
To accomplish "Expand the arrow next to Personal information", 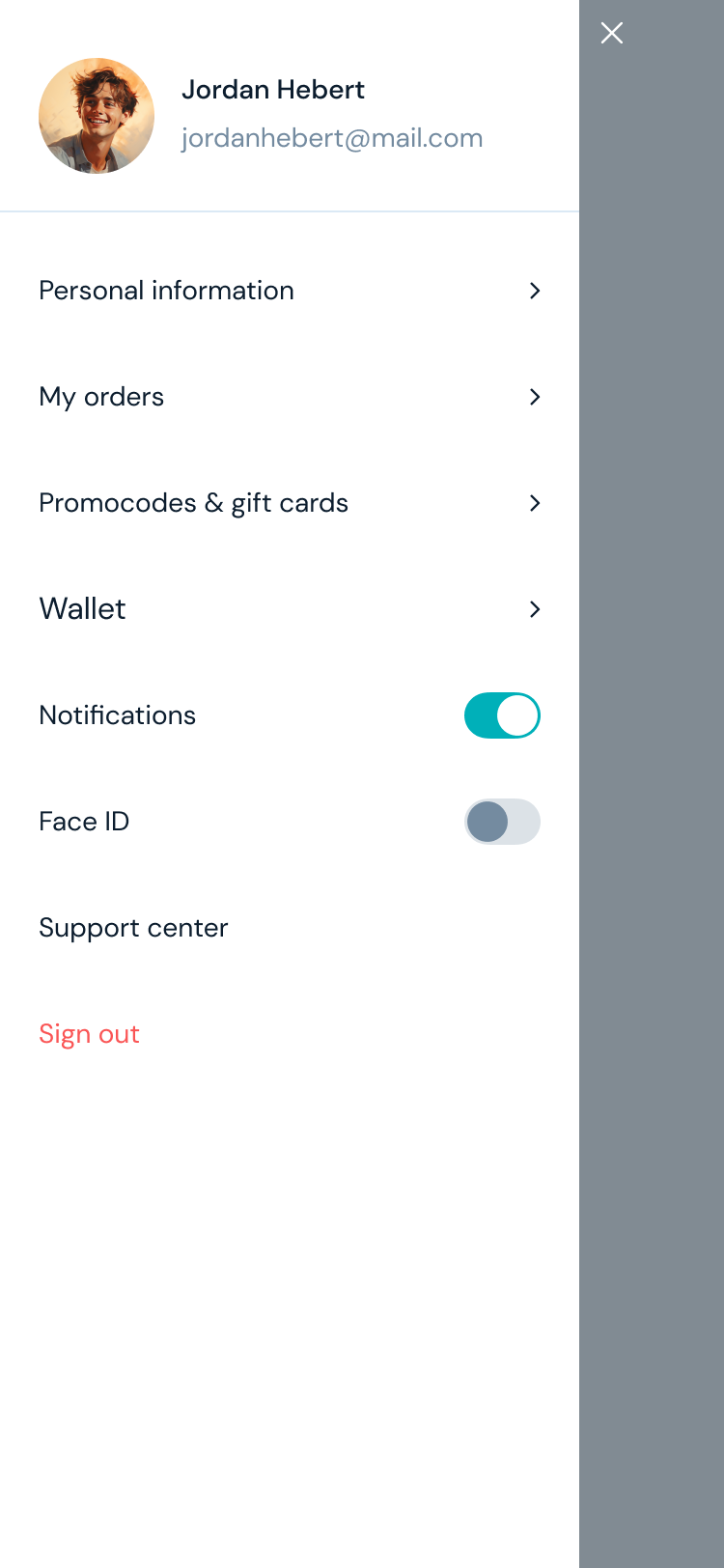I will [535, 291].
